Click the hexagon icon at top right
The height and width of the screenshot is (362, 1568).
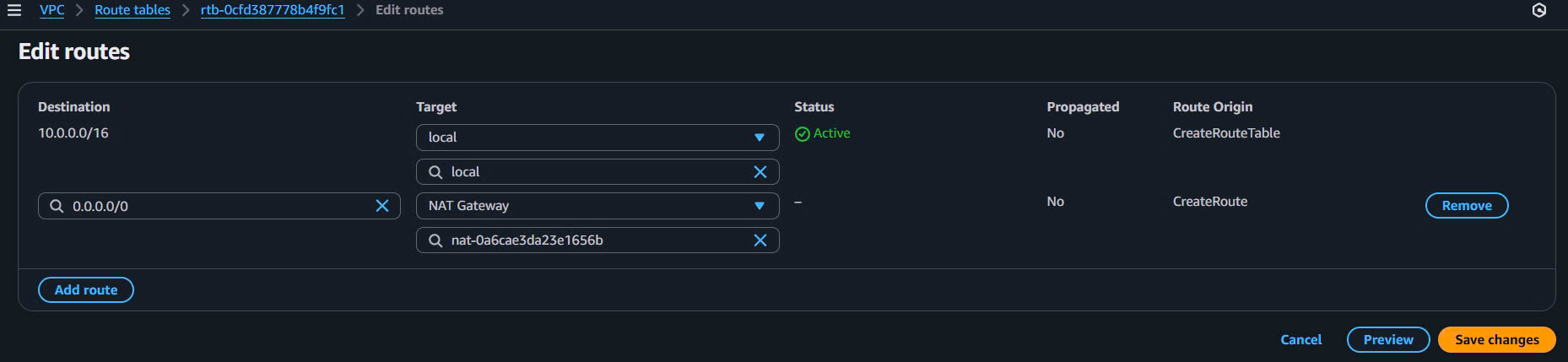1539,10
